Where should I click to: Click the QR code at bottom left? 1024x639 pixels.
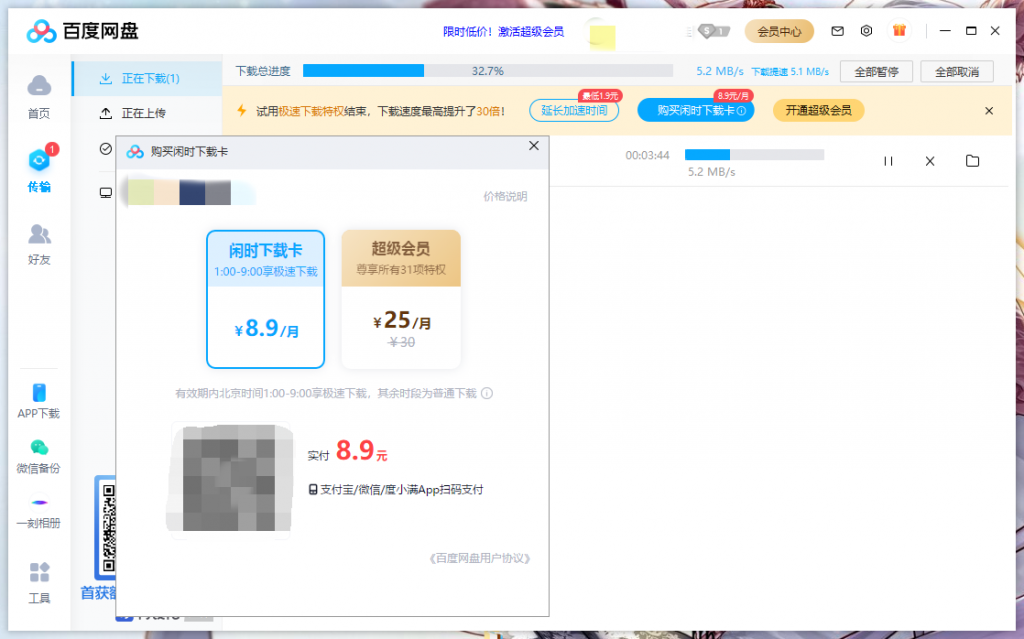[x=108, y=528]
